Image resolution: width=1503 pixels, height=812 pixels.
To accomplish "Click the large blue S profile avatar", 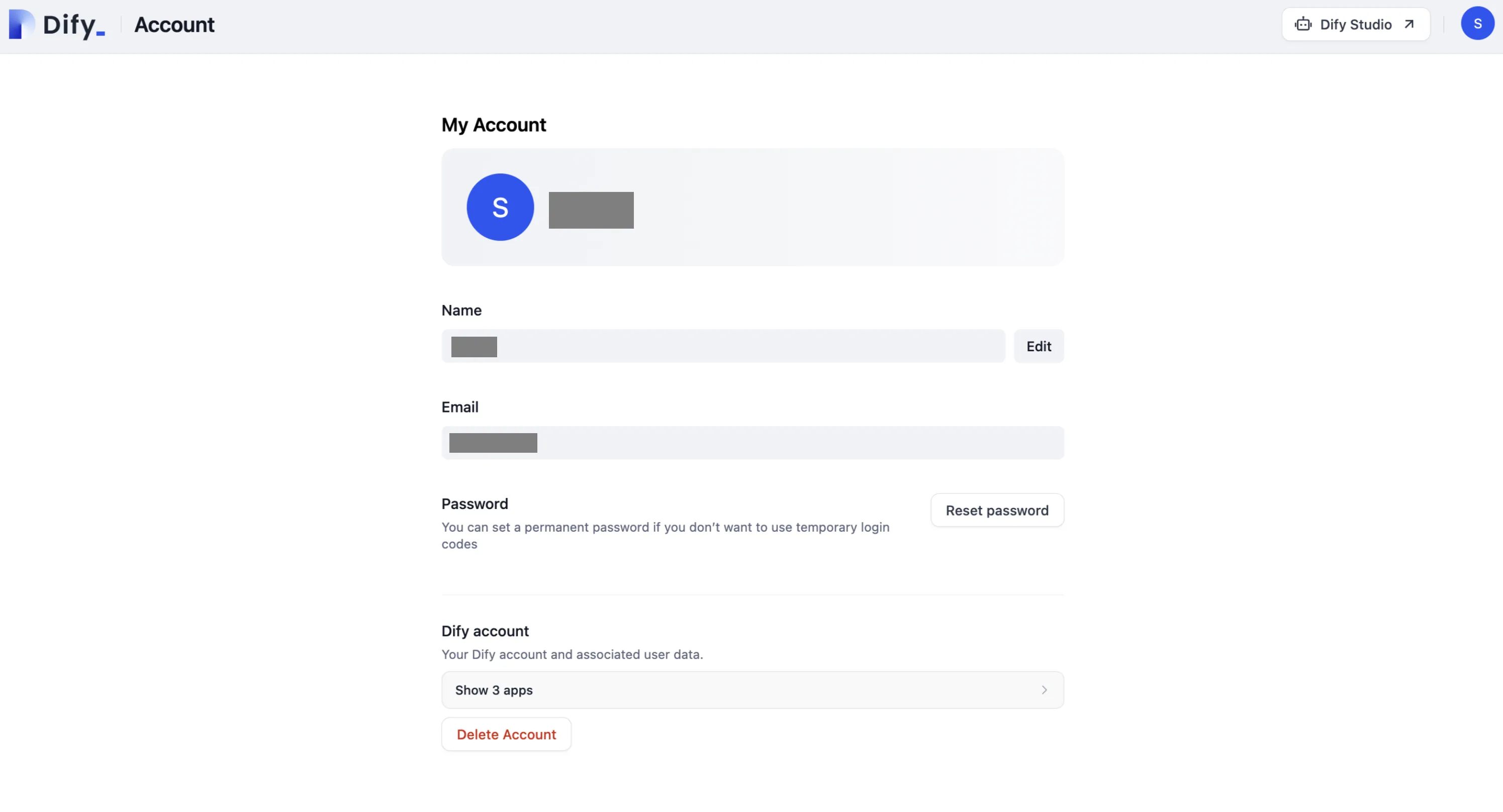I will (x=500, y=207).
